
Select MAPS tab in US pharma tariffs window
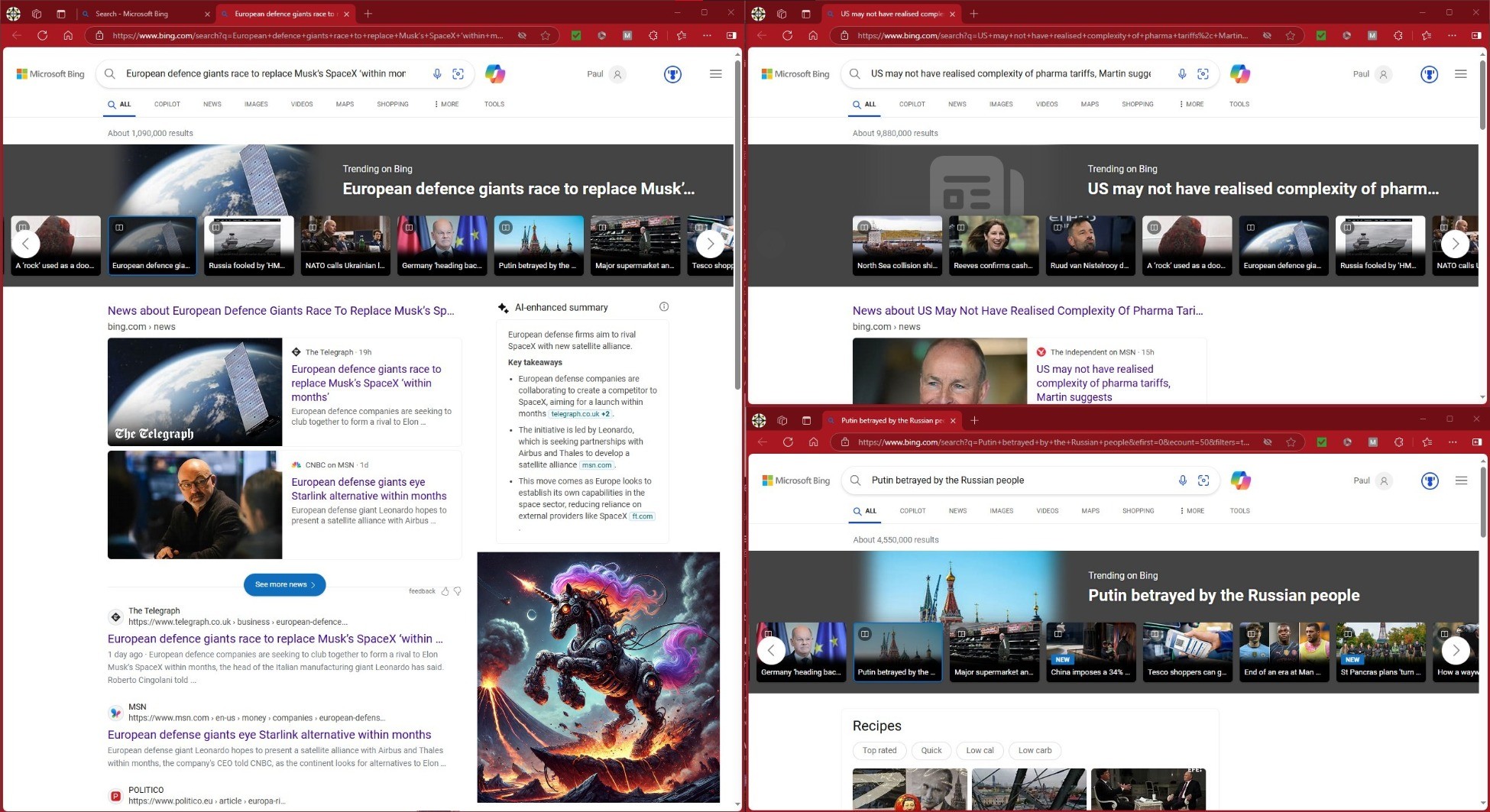pos(1090,104)
